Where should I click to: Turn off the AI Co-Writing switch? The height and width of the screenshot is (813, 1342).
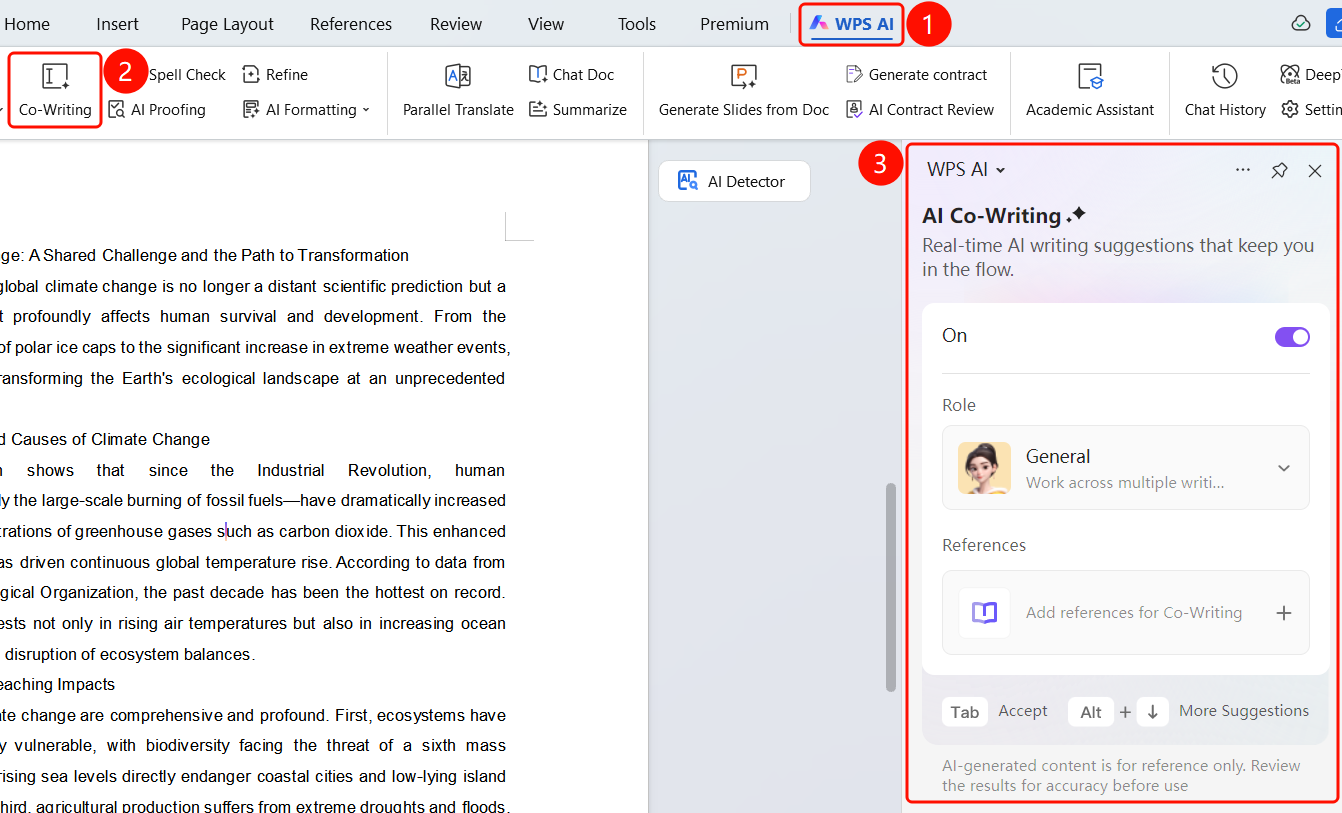click(1292, 337)
